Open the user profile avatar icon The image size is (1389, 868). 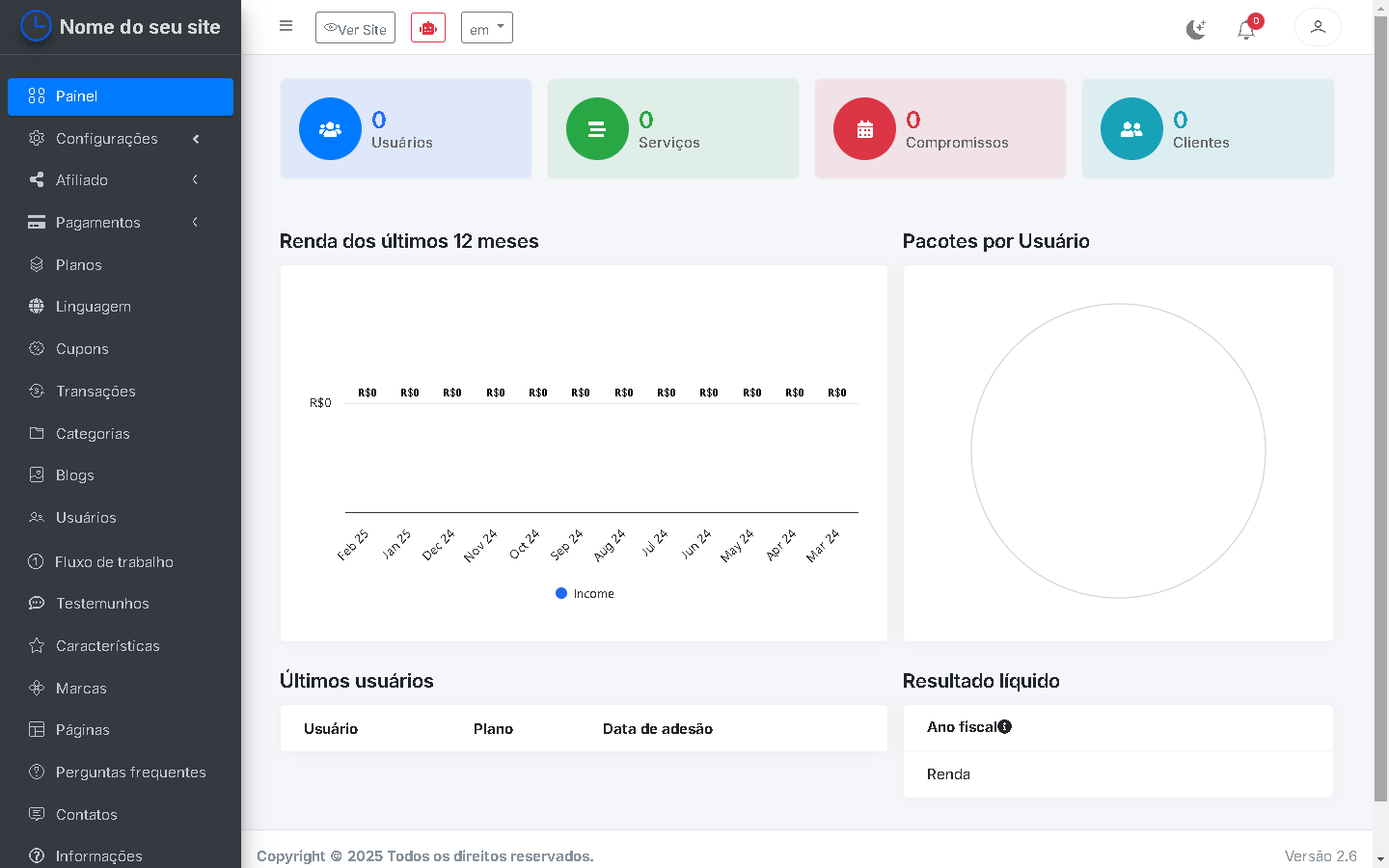(x=1318, y=27)
